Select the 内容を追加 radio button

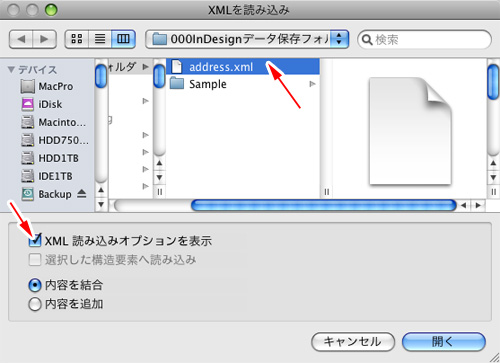[x=35, y=304]
